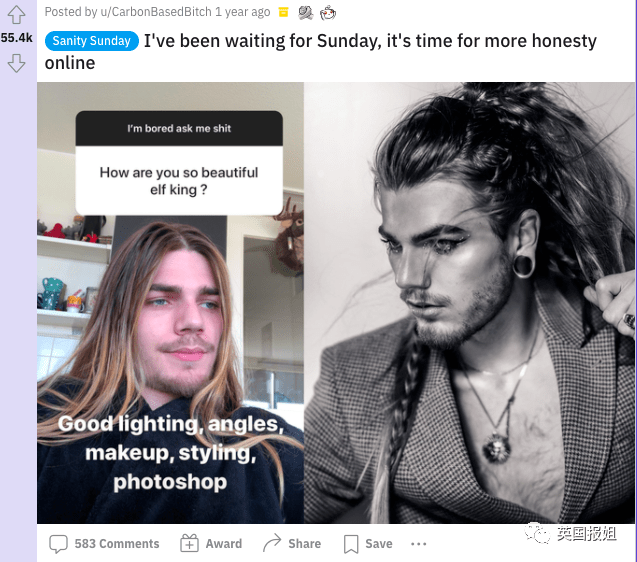Click the Award text button
The height and width of the screenshot is (562, 637).
pos(223,544)
